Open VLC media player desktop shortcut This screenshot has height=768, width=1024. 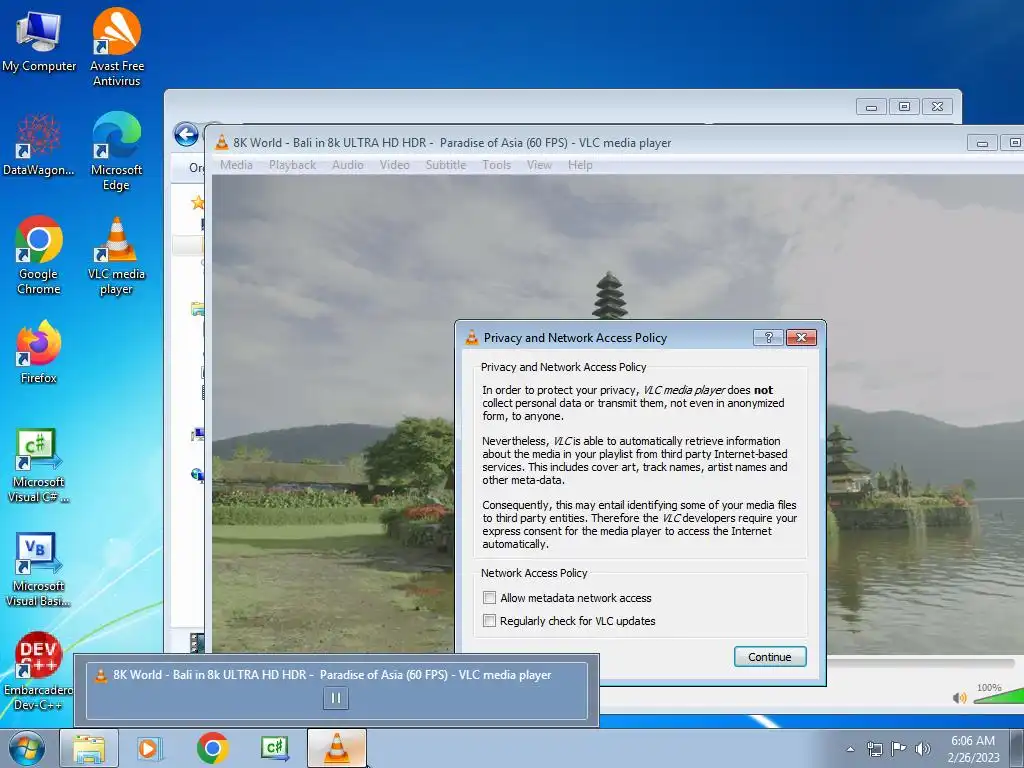(116, 255)
